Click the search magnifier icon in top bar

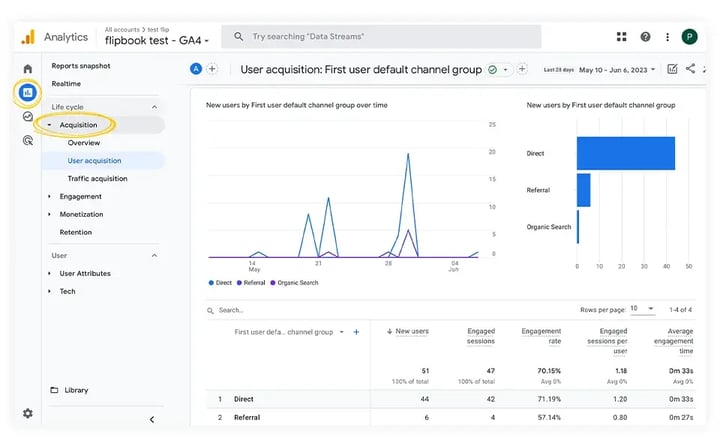(x=238, y=36)
